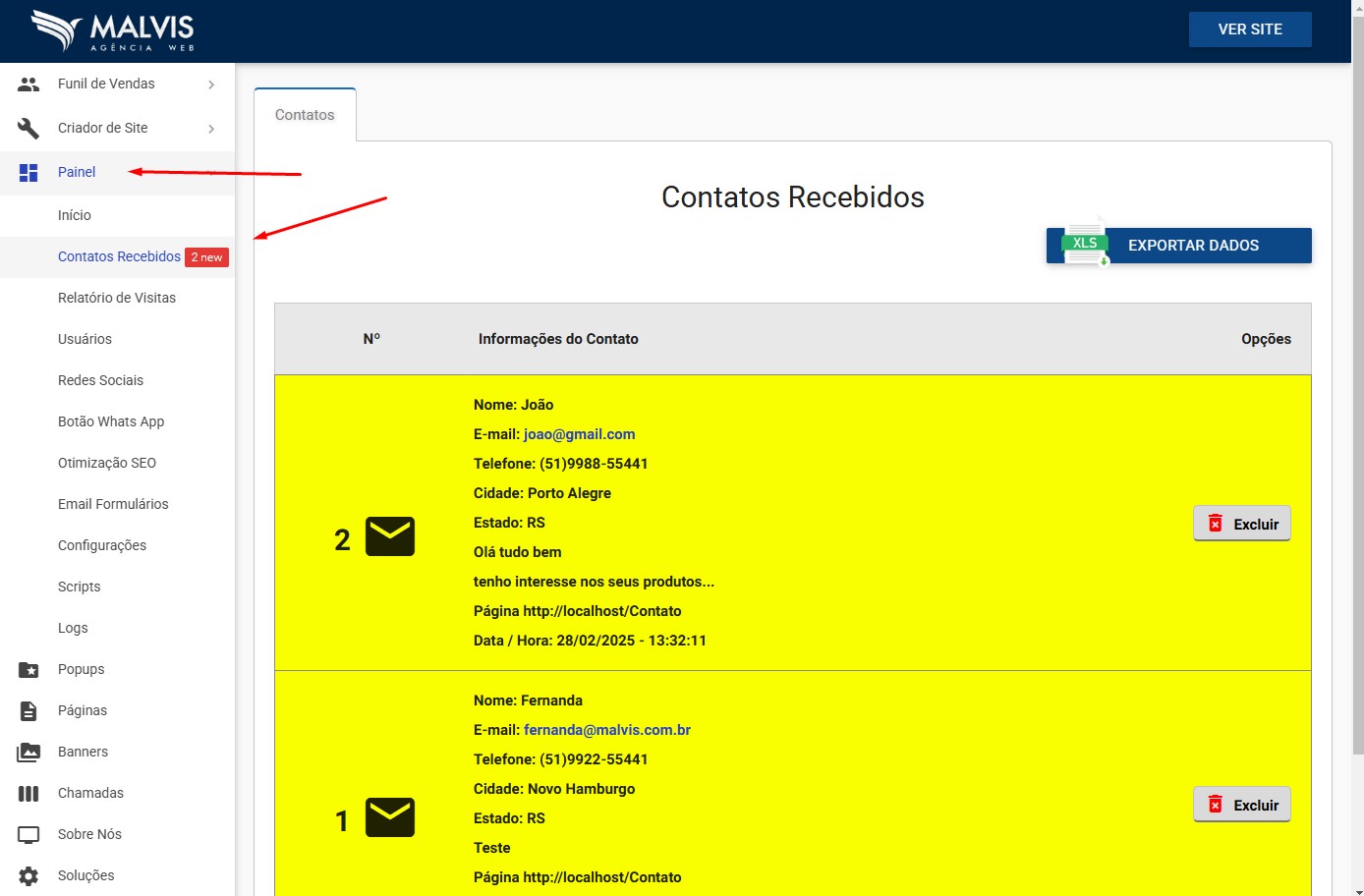Click the Painel dashboard grid icon
This screenshot has width=1364, height=896.
pyautogui.click(x=28, y=173)
